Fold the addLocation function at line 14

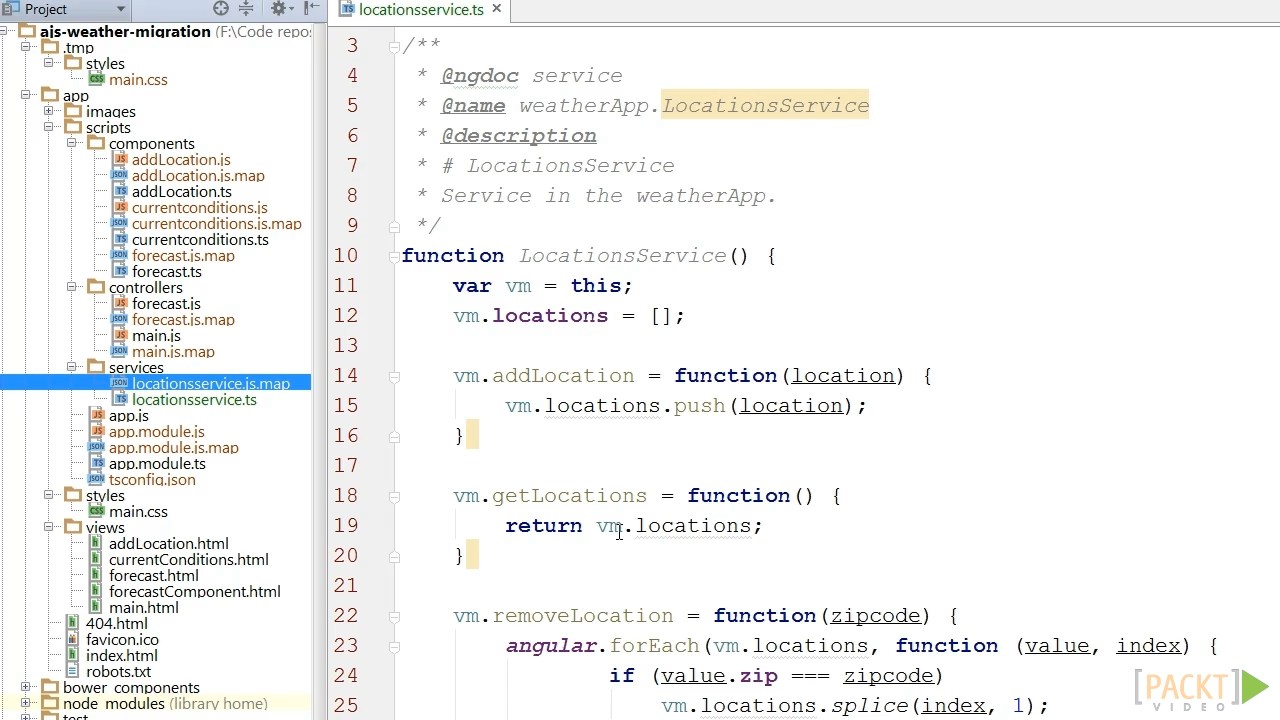coord(394,376)
